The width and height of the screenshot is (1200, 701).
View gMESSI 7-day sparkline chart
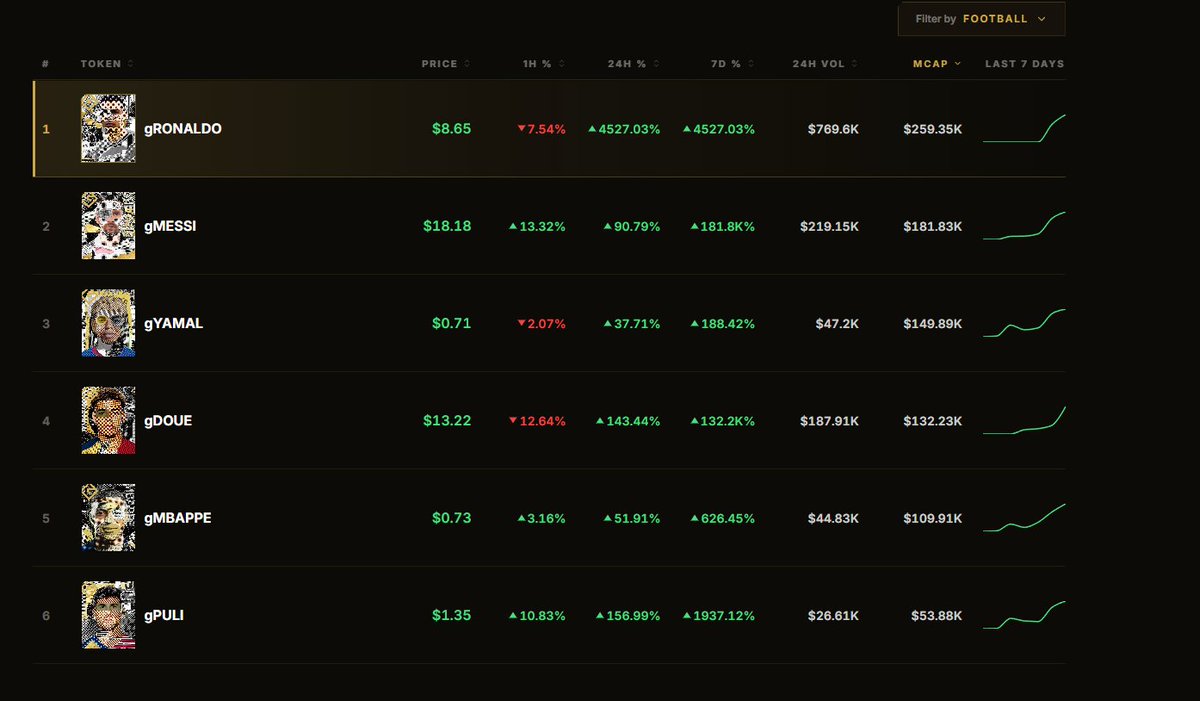pyautogui.click(x=1024, y=226)
